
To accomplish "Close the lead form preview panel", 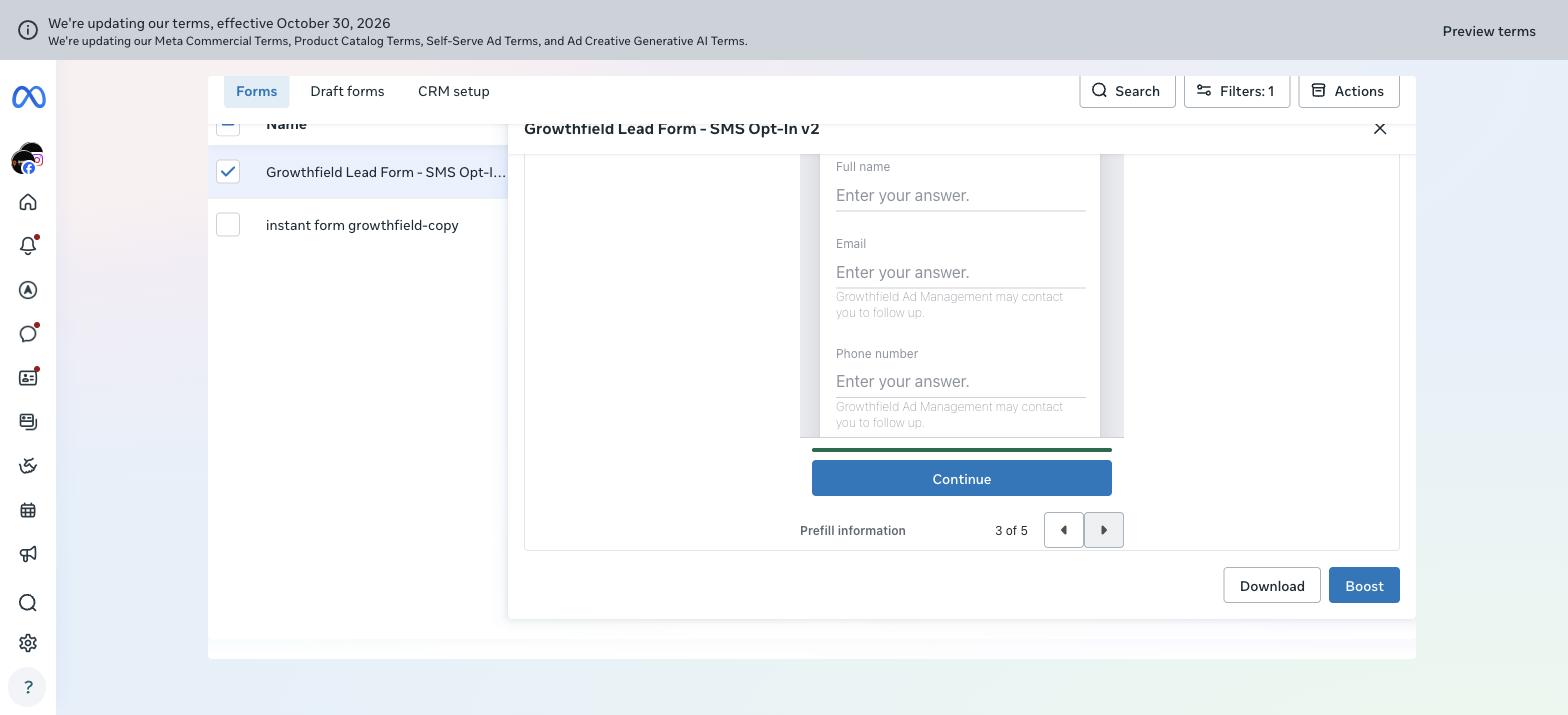I will [1380, 128].
